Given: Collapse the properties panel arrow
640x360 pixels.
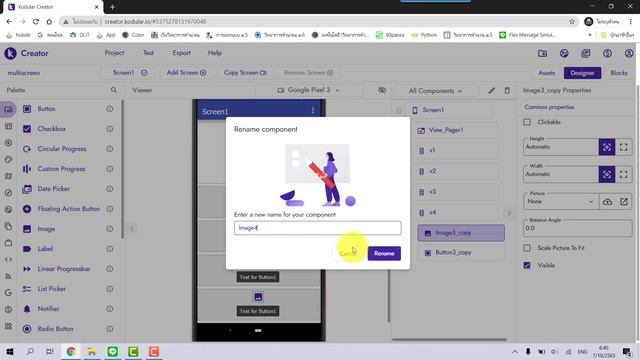Looking at the screenshot, I should click(509, 213).
